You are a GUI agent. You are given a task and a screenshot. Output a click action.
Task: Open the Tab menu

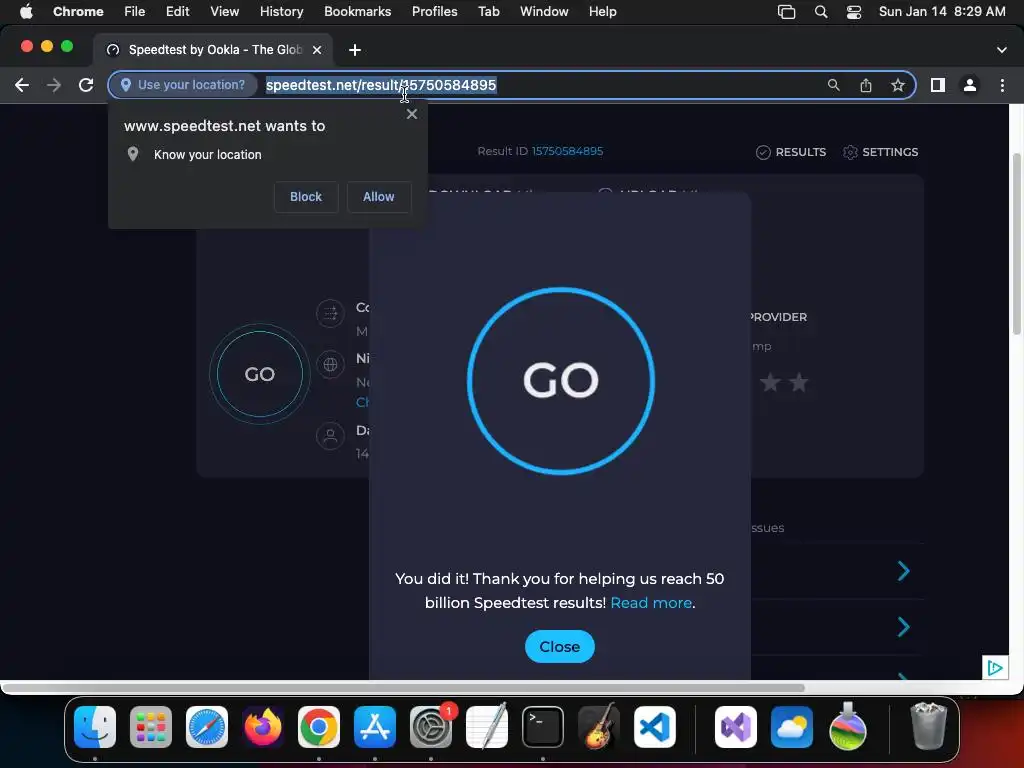(488, 12)
